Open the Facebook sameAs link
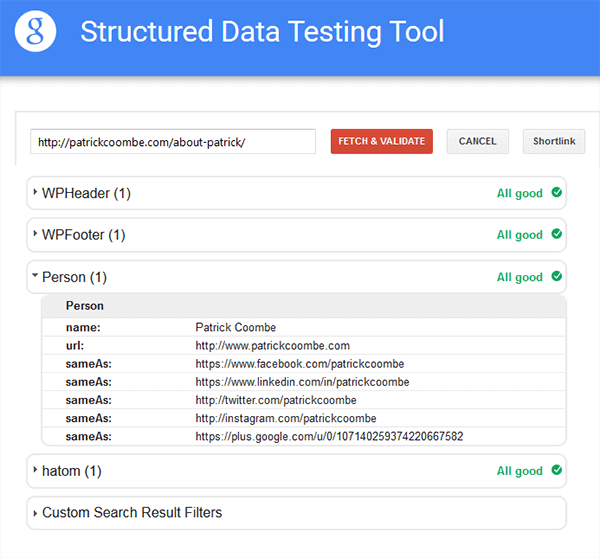This screenshot has width=600, height=558. [299, 364]
